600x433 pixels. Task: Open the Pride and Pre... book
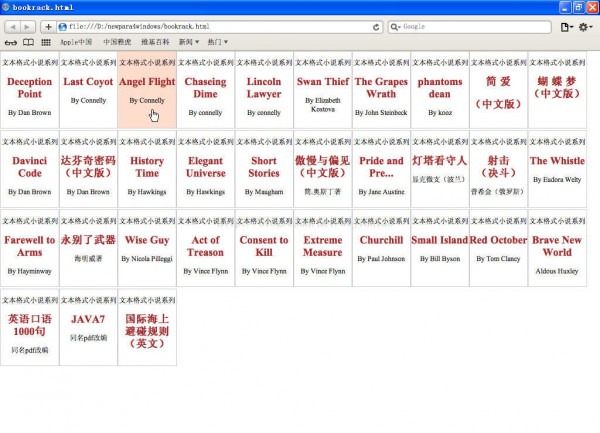381,167
